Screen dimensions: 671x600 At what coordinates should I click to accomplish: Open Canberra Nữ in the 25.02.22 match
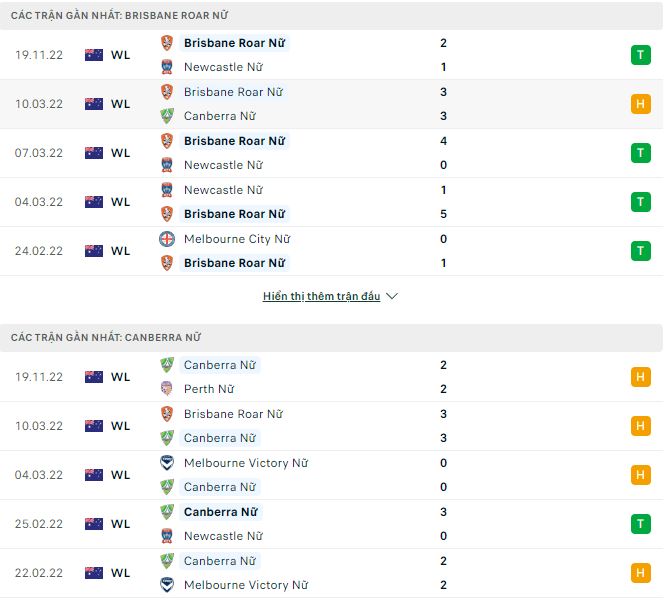[x=221, y=512]
